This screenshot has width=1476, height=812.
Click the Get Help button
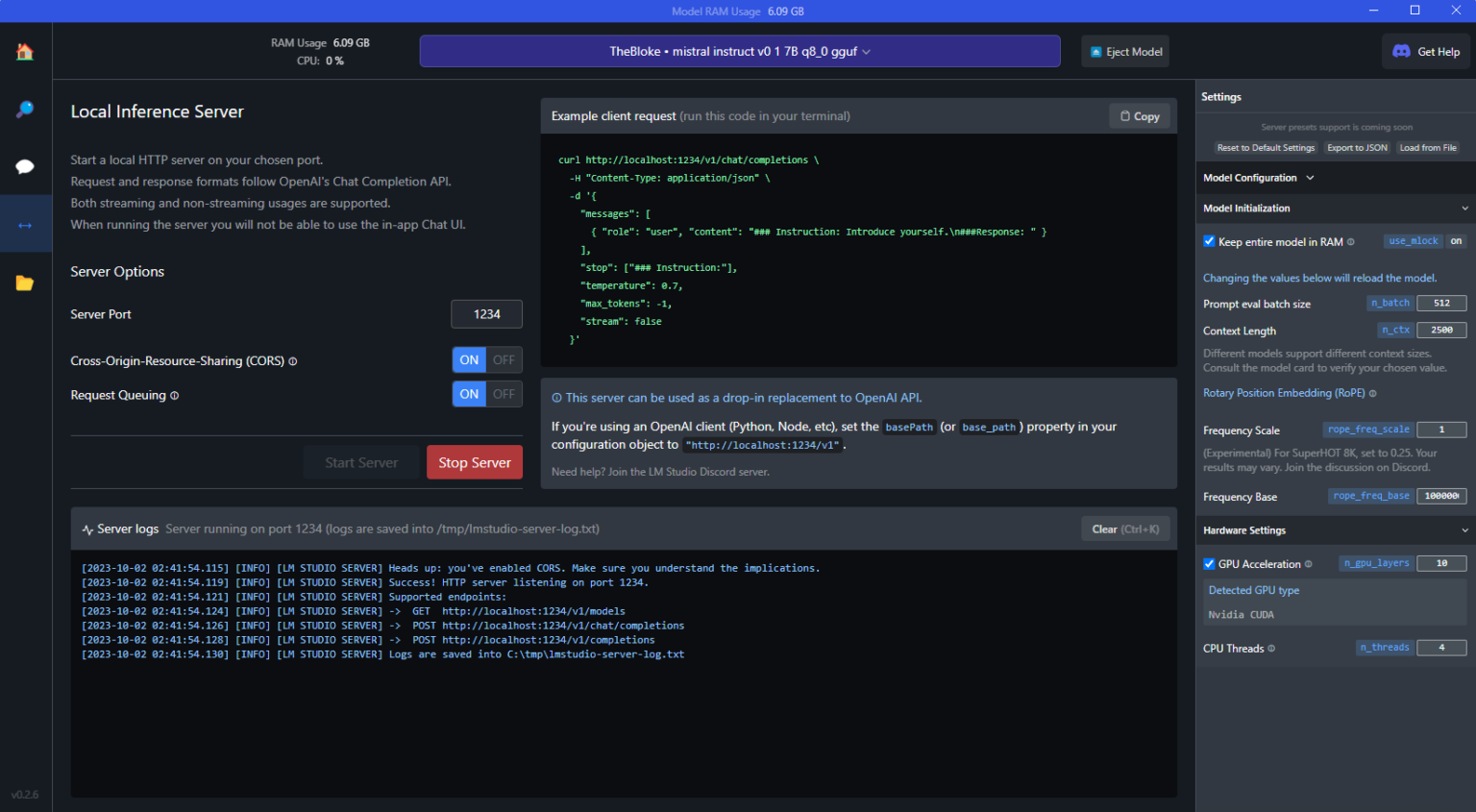point(1428,52)
